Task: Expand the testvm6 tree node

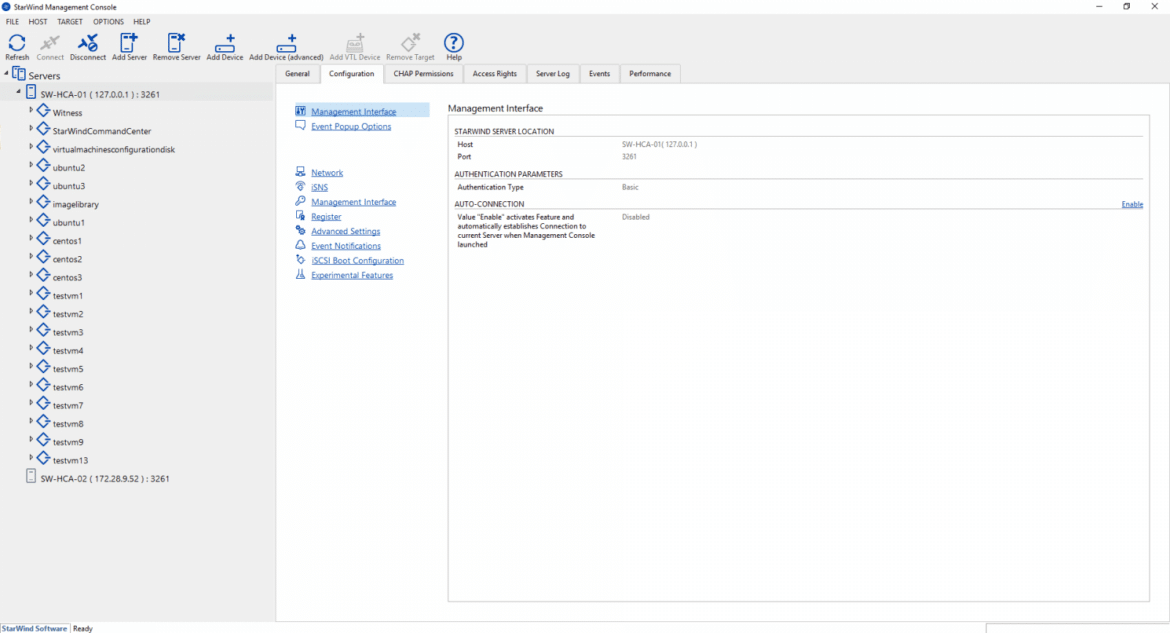Action: pos(31,384)
